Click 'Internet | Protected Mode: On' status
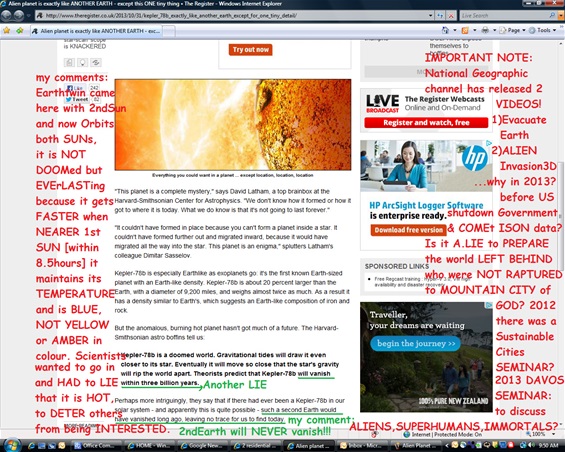The height and width of the screenshot is (452, 565). [x=443, y=435]
